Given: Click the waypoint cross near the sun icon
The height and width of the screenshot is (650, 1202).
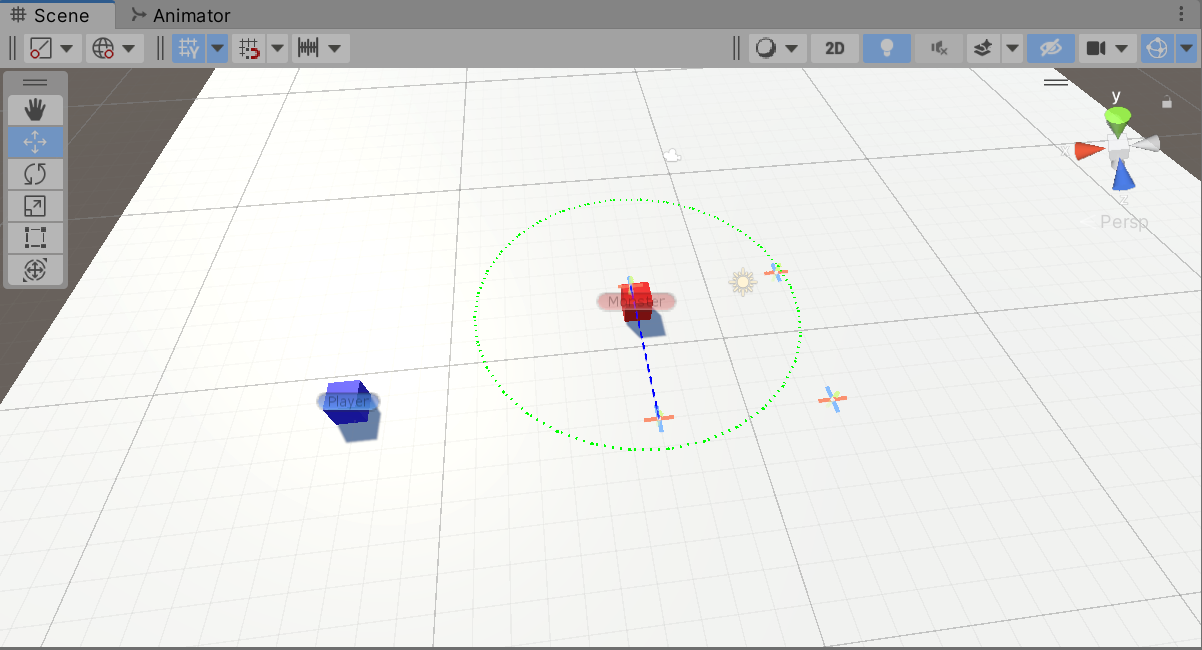Looking at the screenshot, I should (x=775, y=271).
